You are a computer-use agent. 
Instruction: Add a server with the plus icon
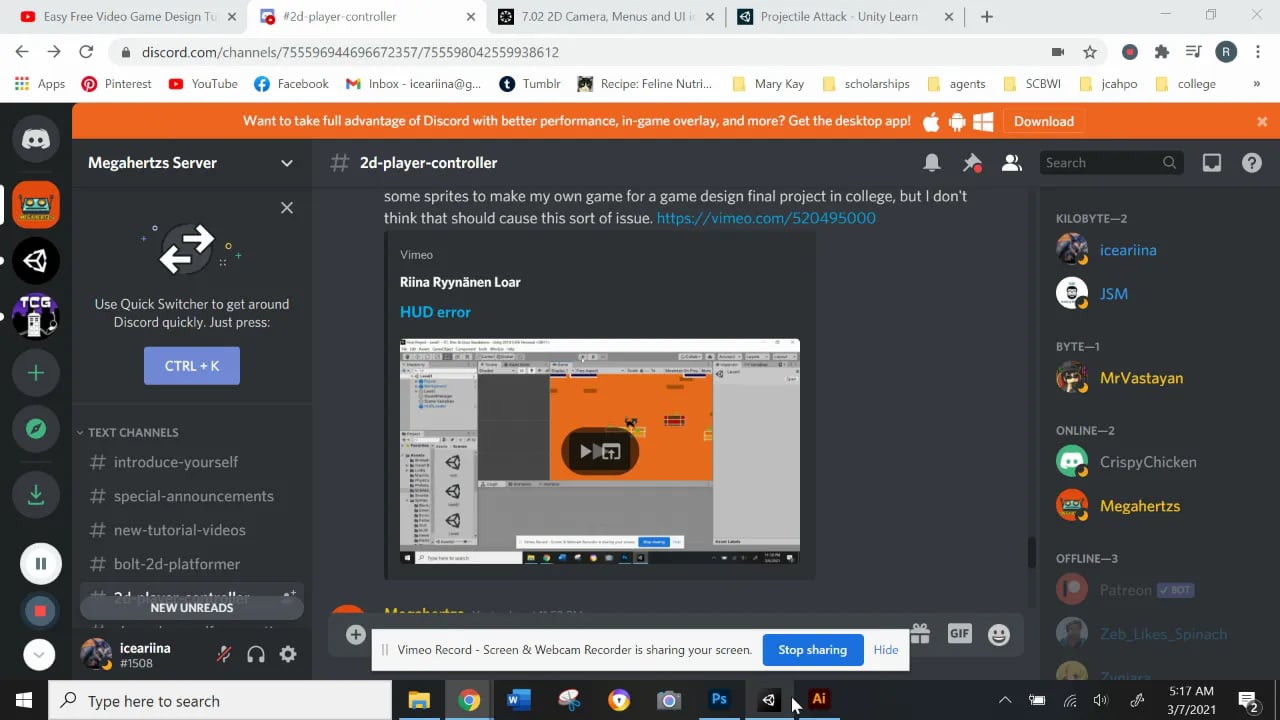[x=36, y=373]
